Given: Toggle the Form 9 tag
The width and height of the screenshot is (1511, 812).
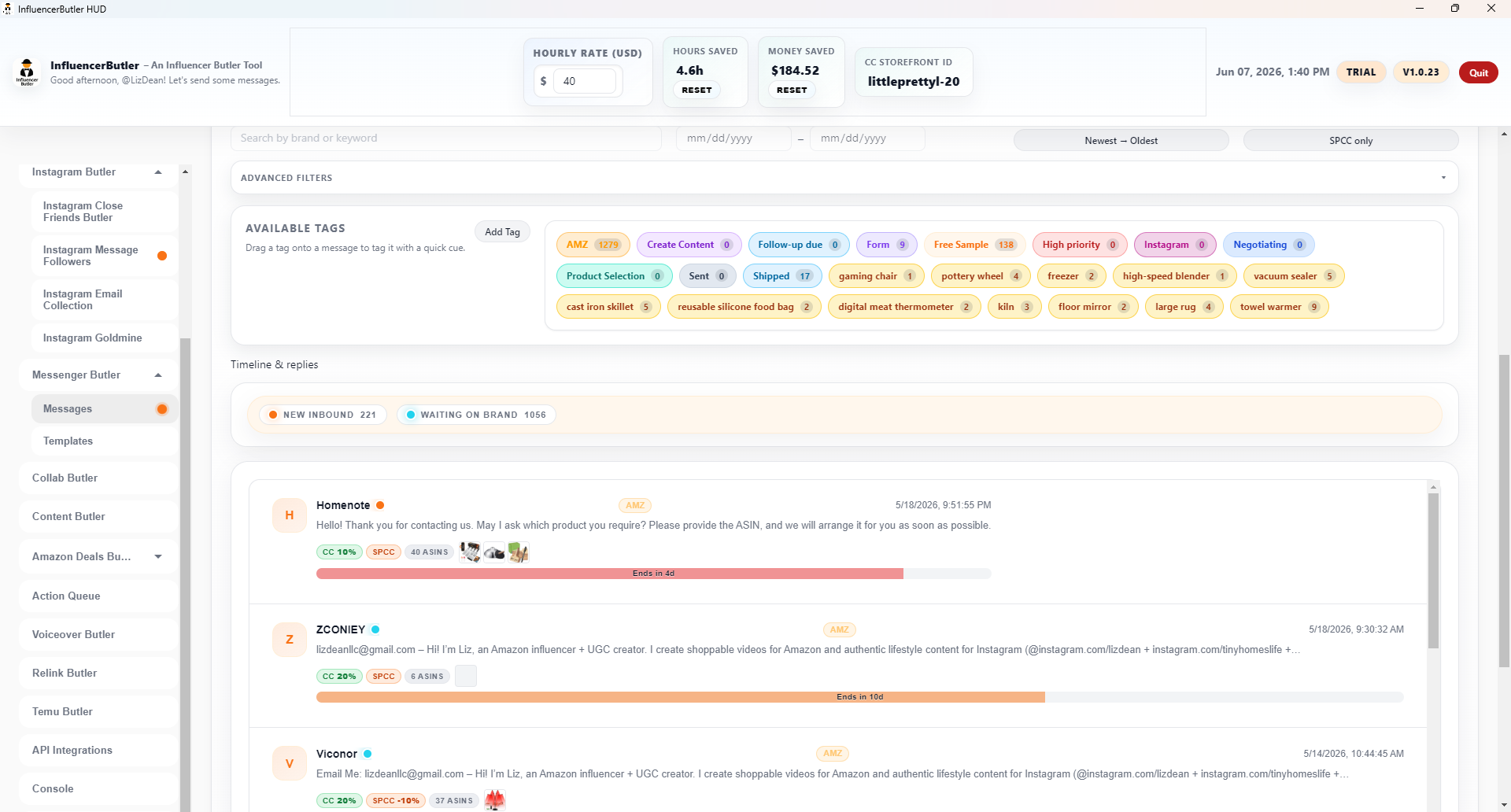Looking at the screenshot, I should point(887,245).
